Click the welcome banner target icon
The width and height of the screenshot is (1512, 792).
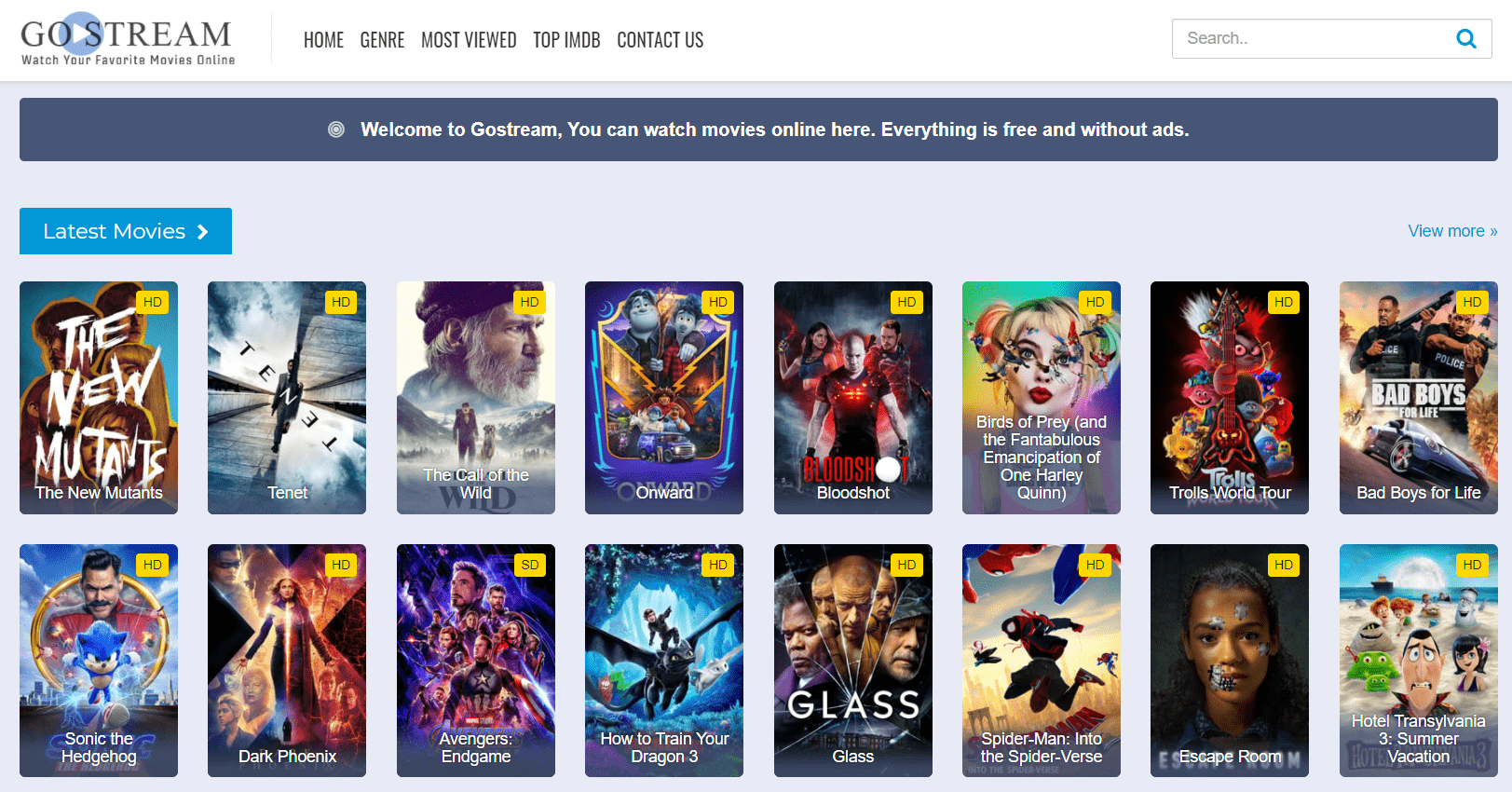point(336,130)
